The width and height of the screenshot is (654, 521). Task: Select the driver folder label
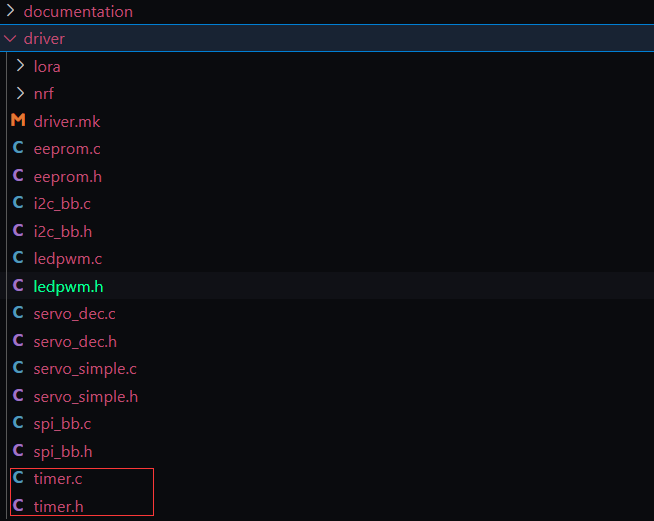44,39
